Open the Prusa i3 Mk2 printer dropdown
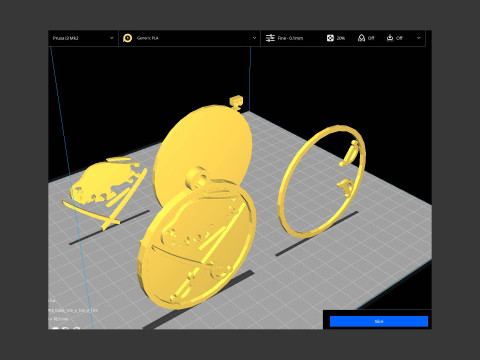480x360 pixels. click(83, 38)
